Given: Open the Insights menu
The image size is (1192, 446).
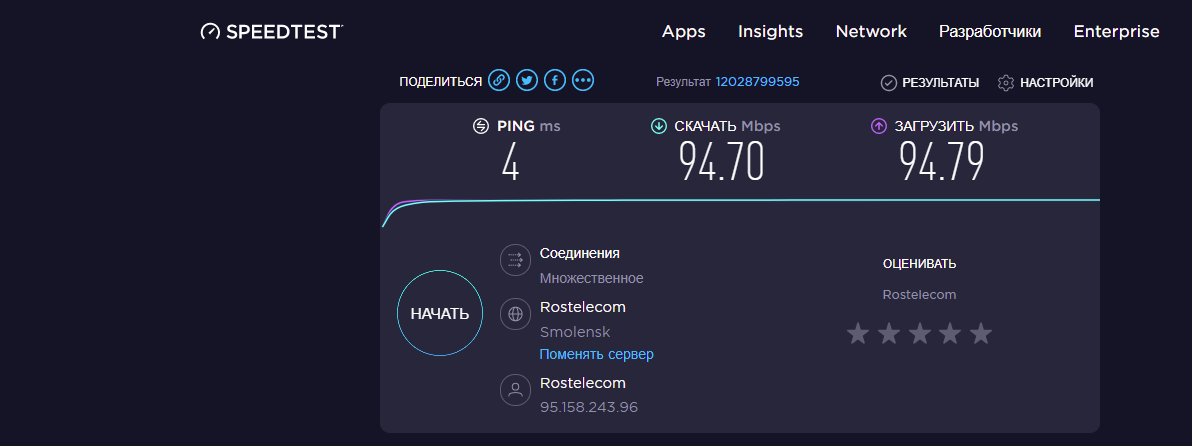Looking at the screenshot, I should point(770,31).
